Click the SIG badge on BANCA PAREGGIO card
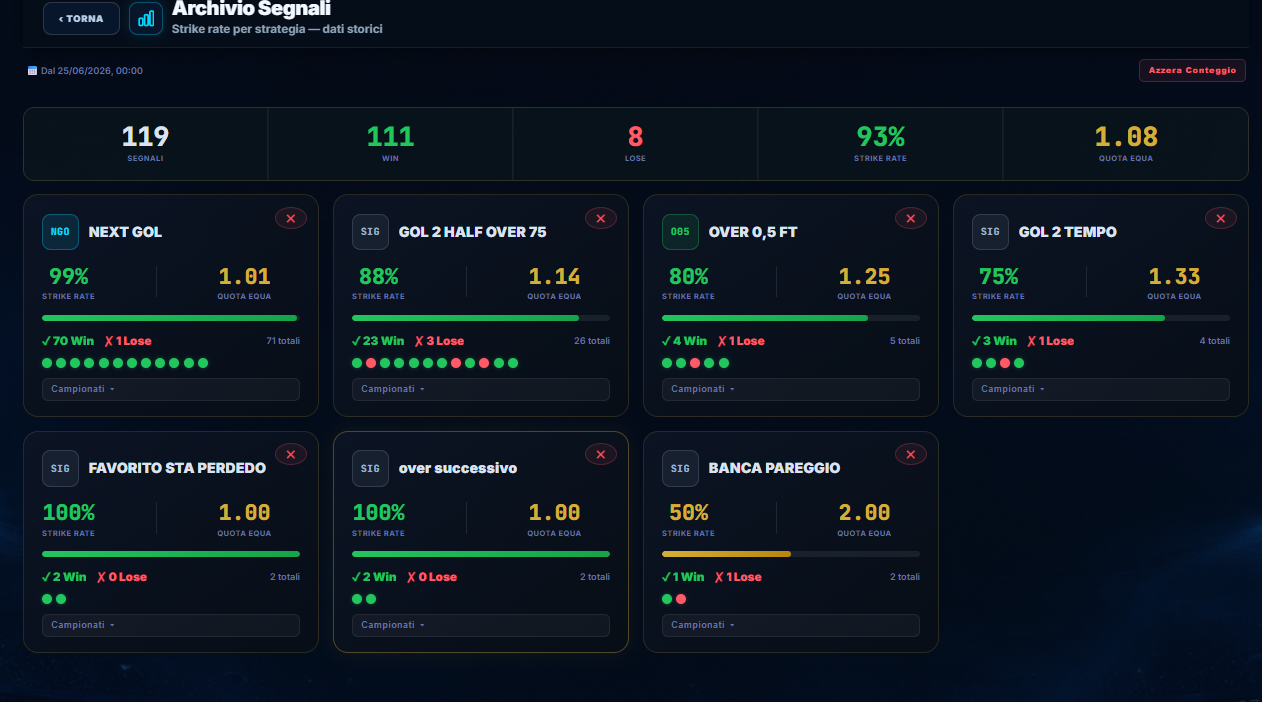 click(680, 468)
